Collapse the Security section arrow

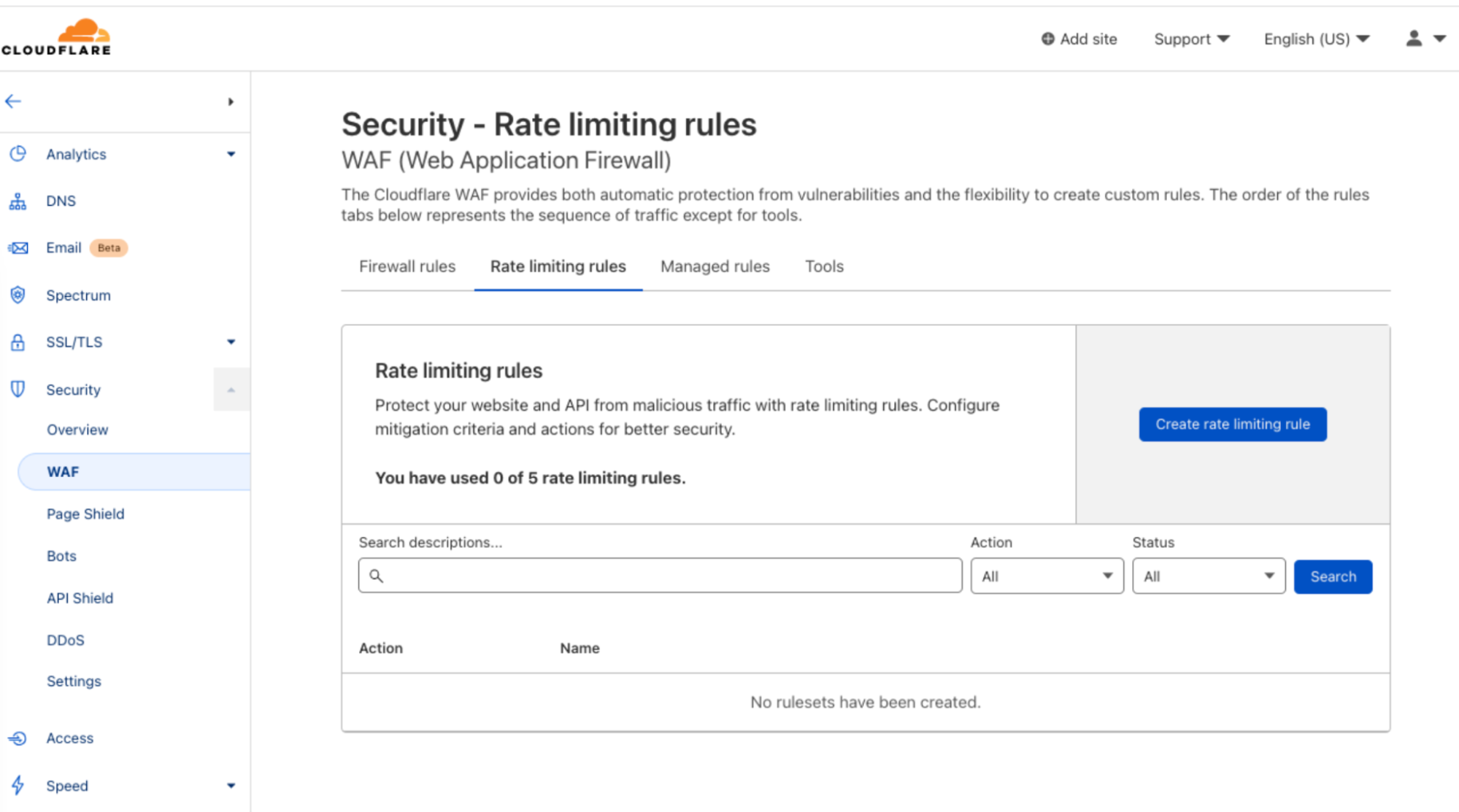coord(231,390)
